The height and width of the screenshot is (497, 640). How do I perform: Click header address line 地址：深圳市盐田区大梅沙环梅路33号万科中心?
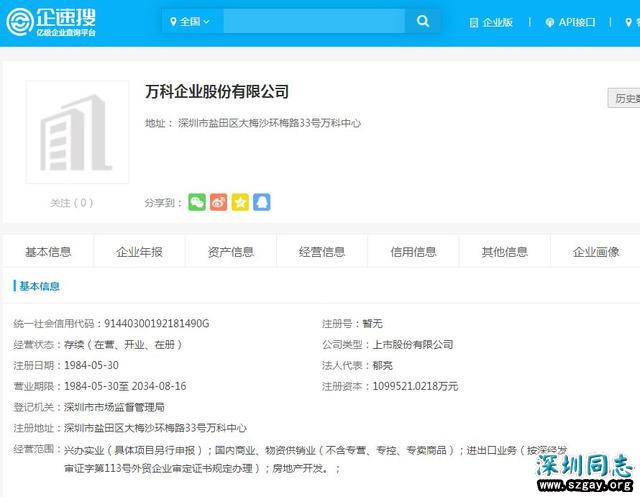pyautogui.click(x=253, y=123)
